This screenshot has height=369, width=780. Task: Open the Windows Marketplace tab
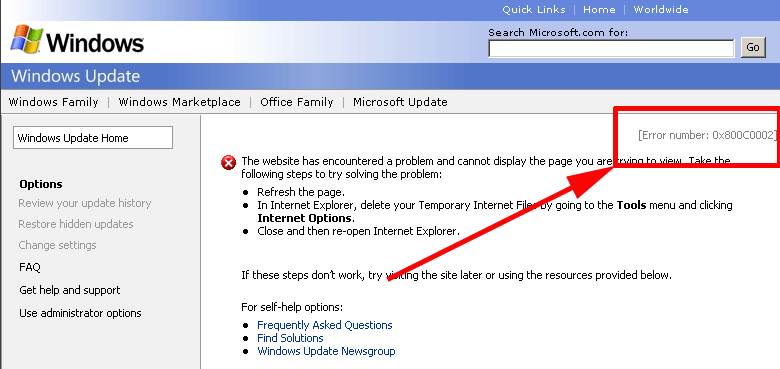tap(180, 102)
